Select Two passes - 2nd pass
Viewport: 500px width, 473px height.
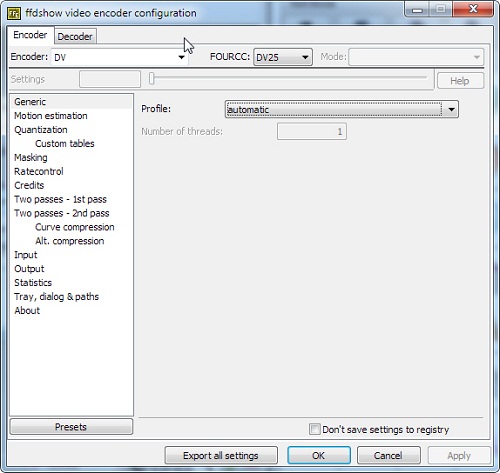(x=62, y=213)
